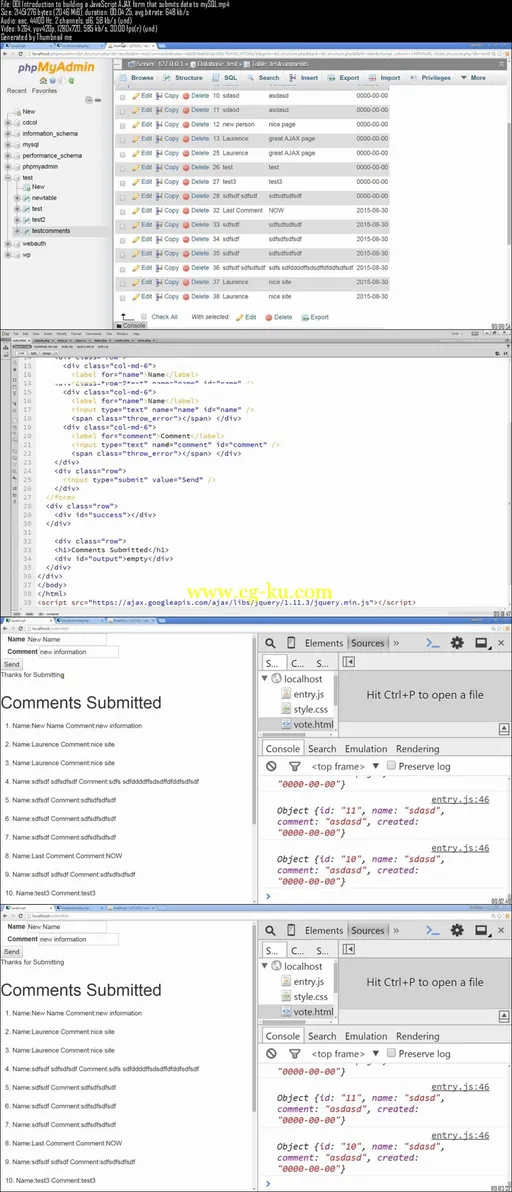Click bottom 'With selected' Edit pencil in phpMyAdmin

tap(240, 317)
